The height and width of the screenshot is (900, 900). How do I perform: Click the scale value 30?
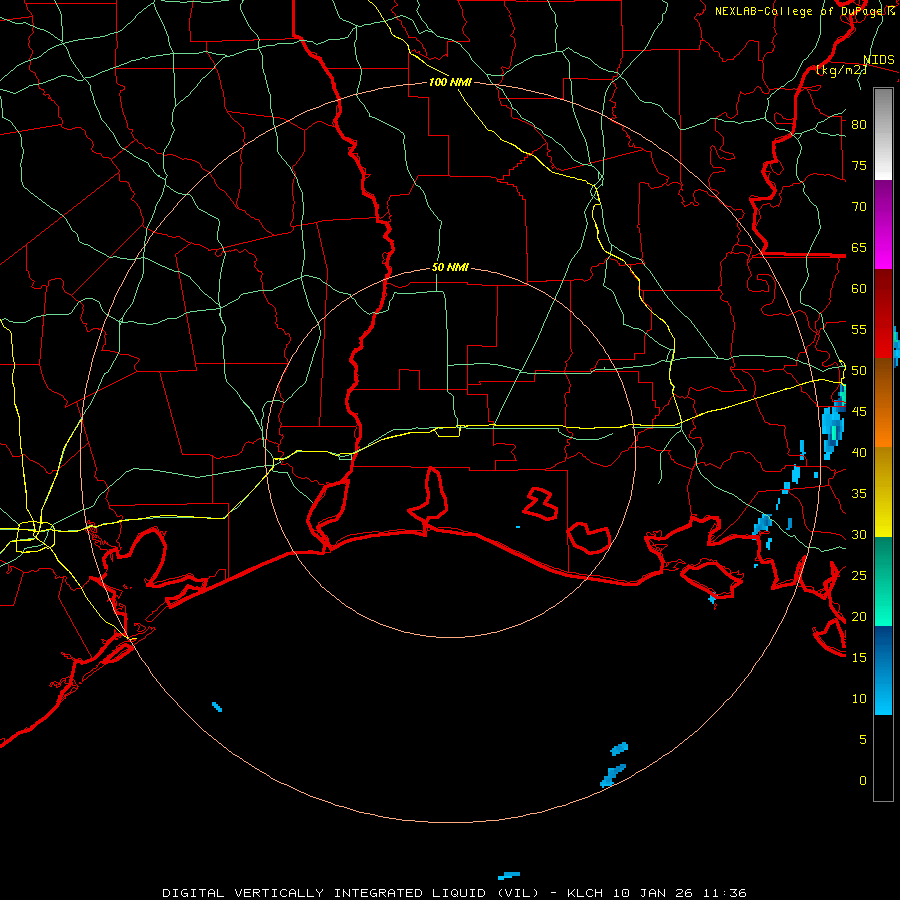point(859,535)
